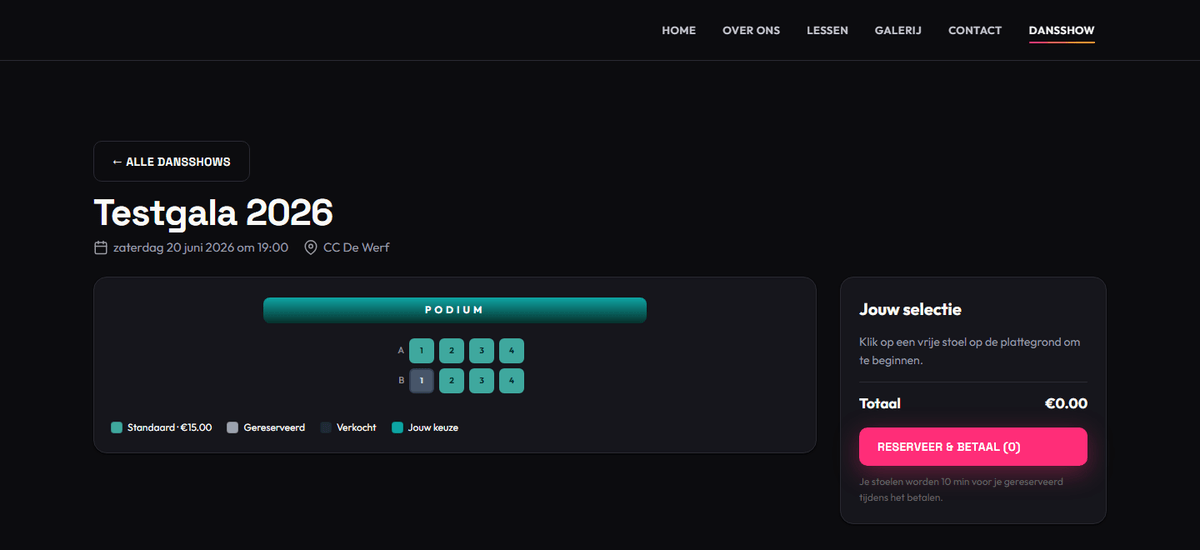Viewport: 1200px width, 550px height.
Task: Choose seat B3 in row B
Action: pyautogui.click(x=482, y=381)
